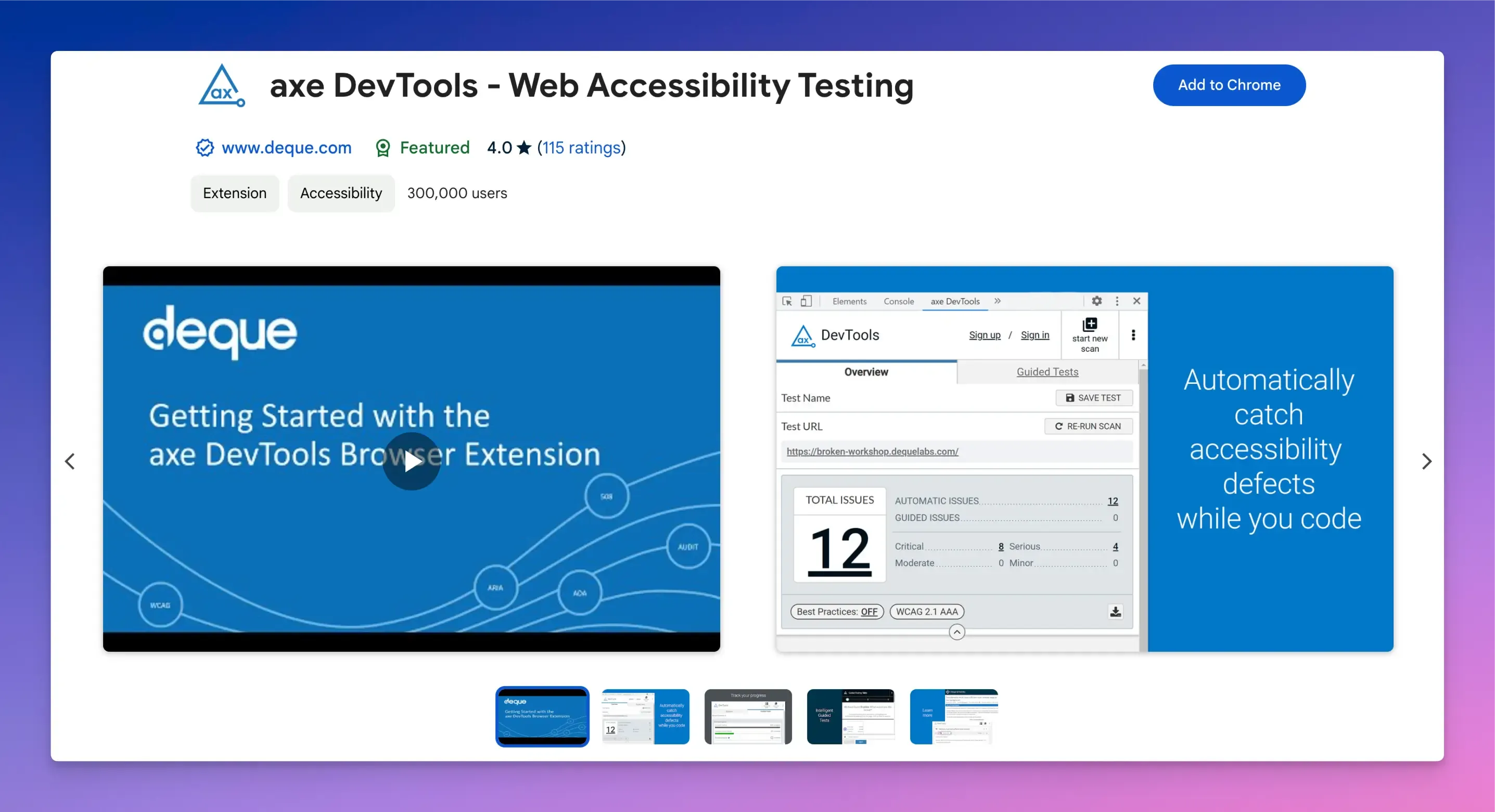This screenshot has width=1495, height=812.
Task: Click the export download icon
Action: [x=1115, y=611]
